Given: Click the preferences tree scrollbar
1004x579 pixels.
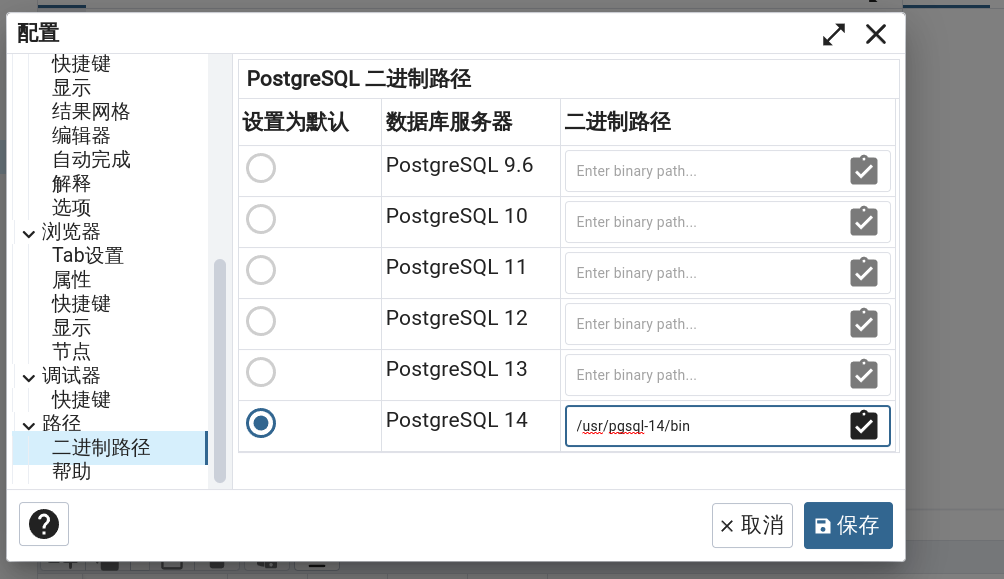Looking at the screenshot, I should [x=220, y=370].
